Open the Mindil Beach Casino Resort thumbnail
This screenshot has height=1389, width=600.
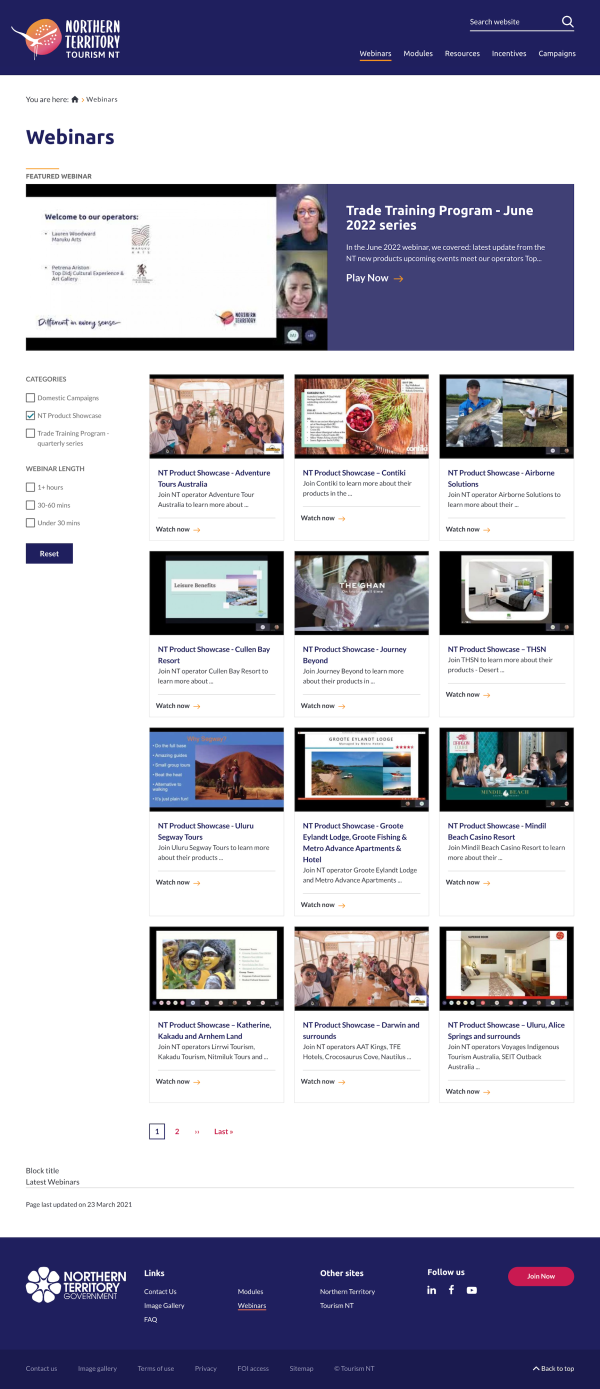click(506, 769)
